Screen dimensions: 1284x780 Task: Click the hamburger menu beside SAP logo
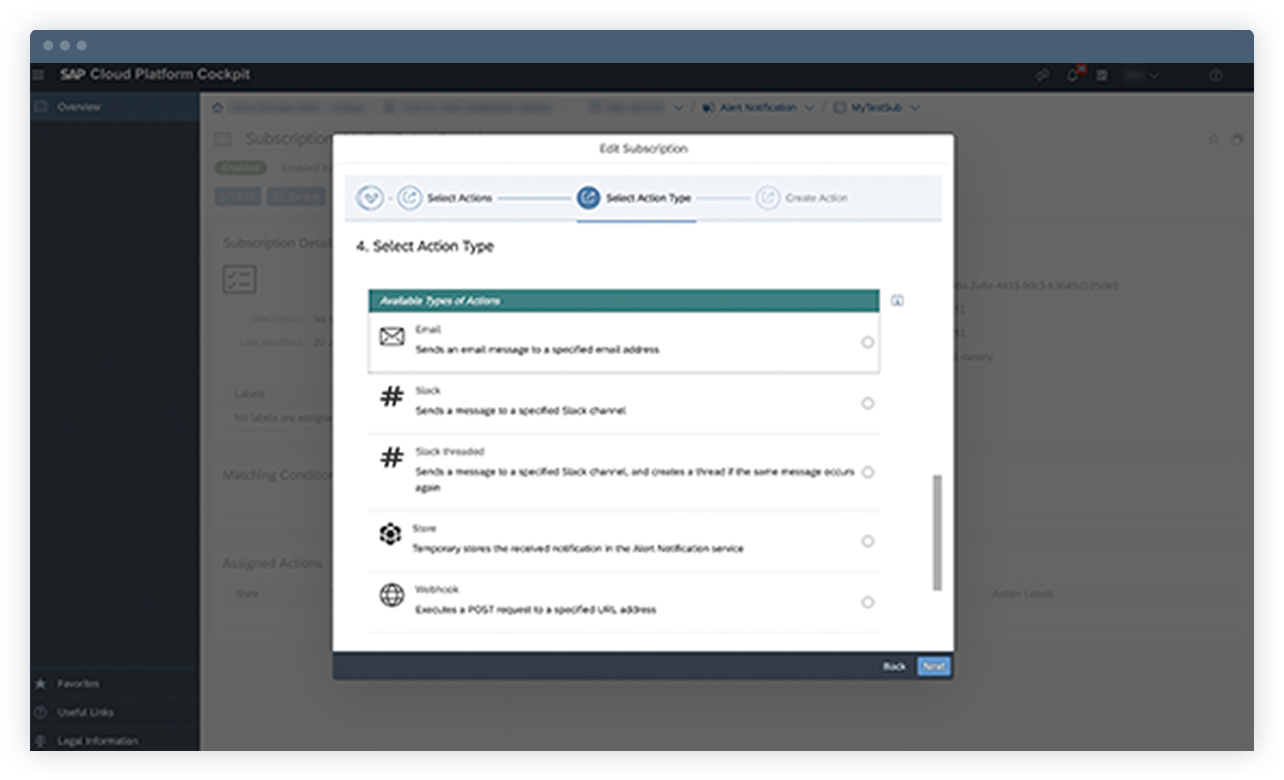[38, 74]
